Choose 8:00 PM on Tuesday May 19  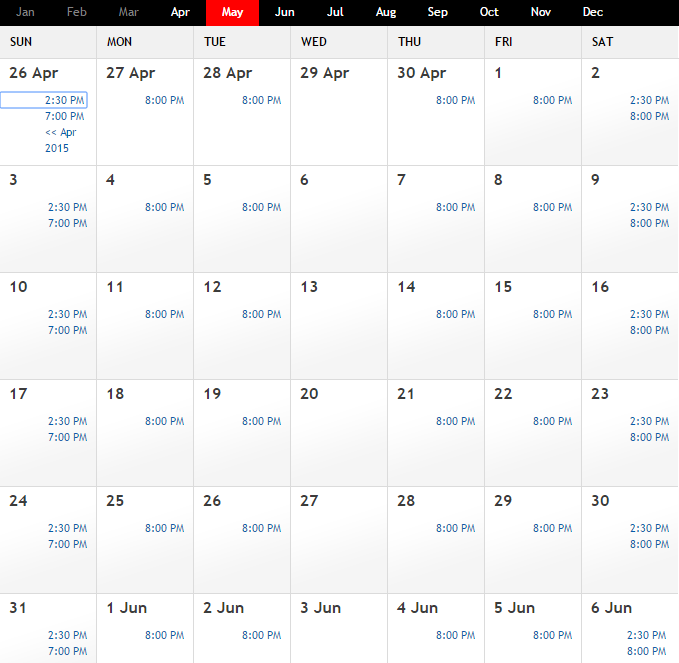[x=262, y=421]
